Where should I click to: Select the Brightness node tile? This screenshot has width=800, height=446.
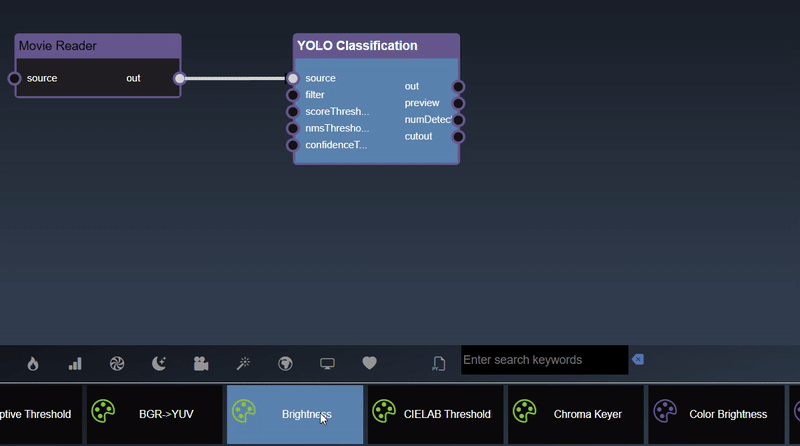pos(295,414)
